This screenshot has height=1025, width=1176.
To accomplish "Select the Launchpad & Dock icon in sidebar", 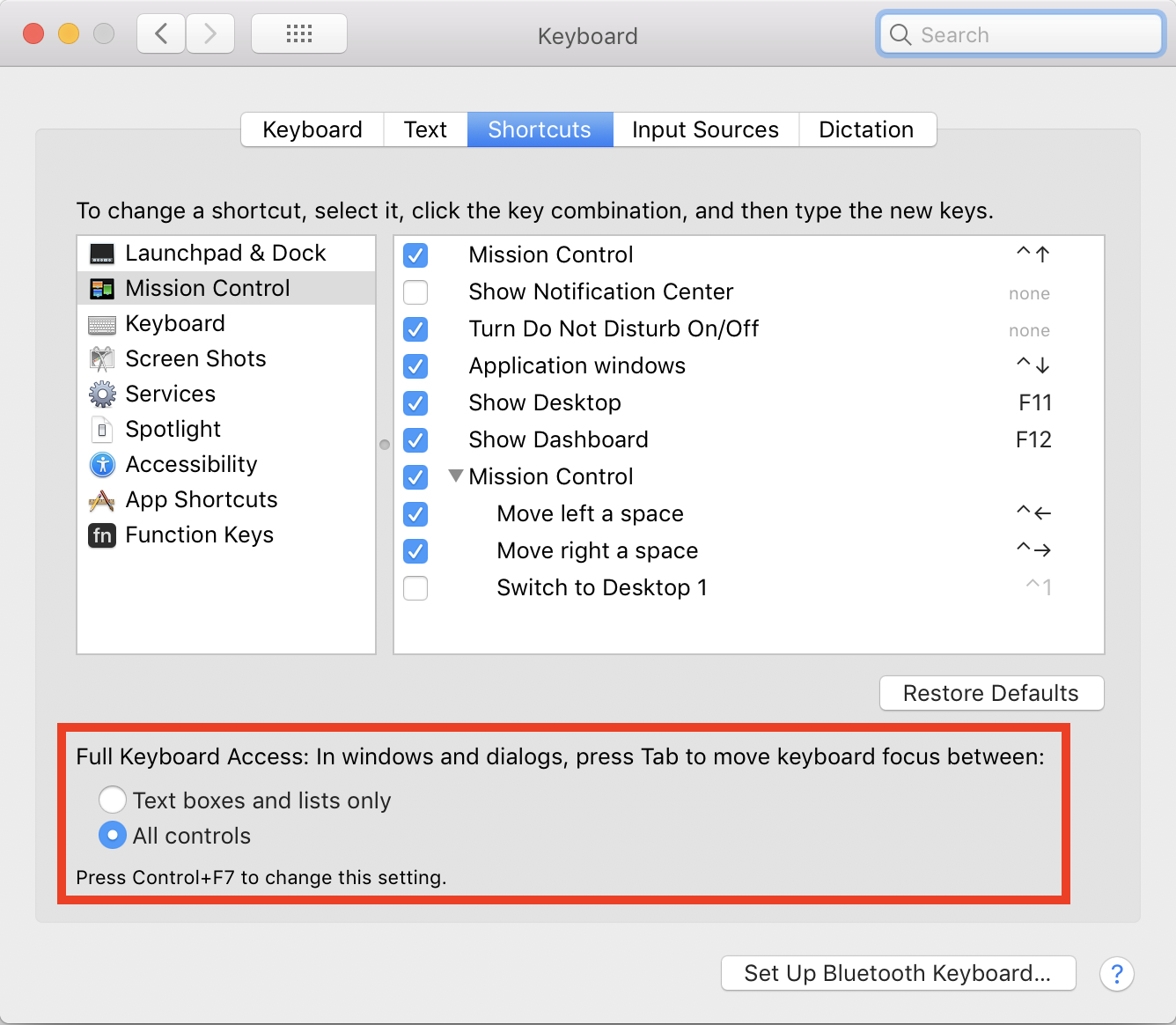I will click(x=102, y=253).
